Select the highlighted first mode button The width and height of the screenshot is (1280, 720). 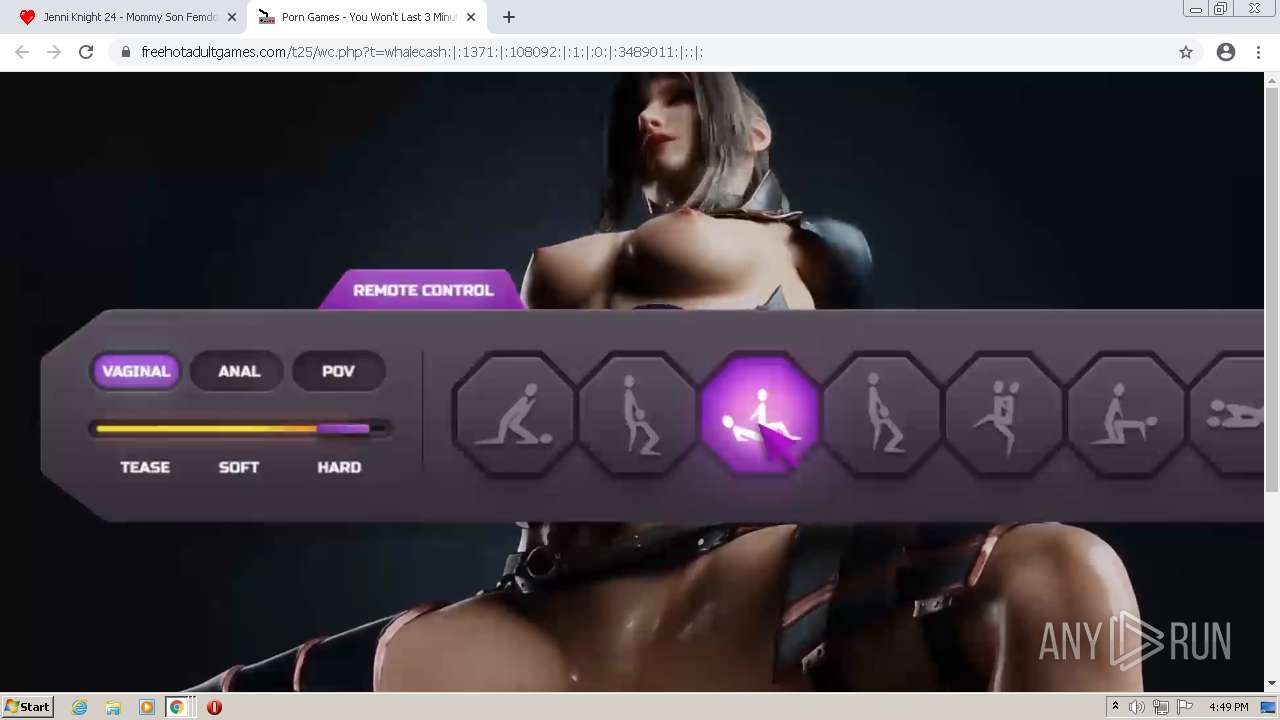(x=136, y=371)
